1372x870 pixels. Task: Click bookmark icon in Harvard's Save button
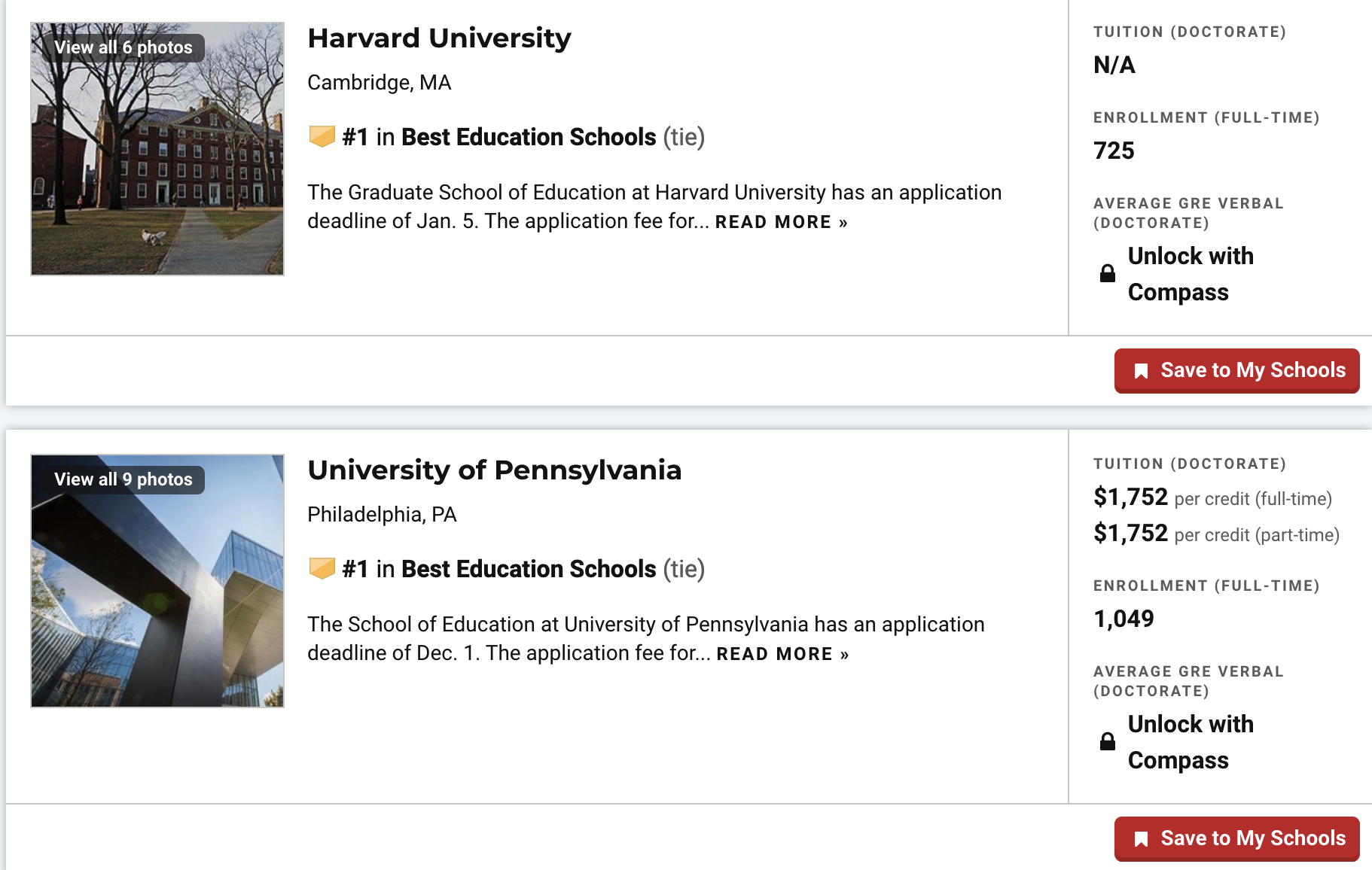[1142, 371]
